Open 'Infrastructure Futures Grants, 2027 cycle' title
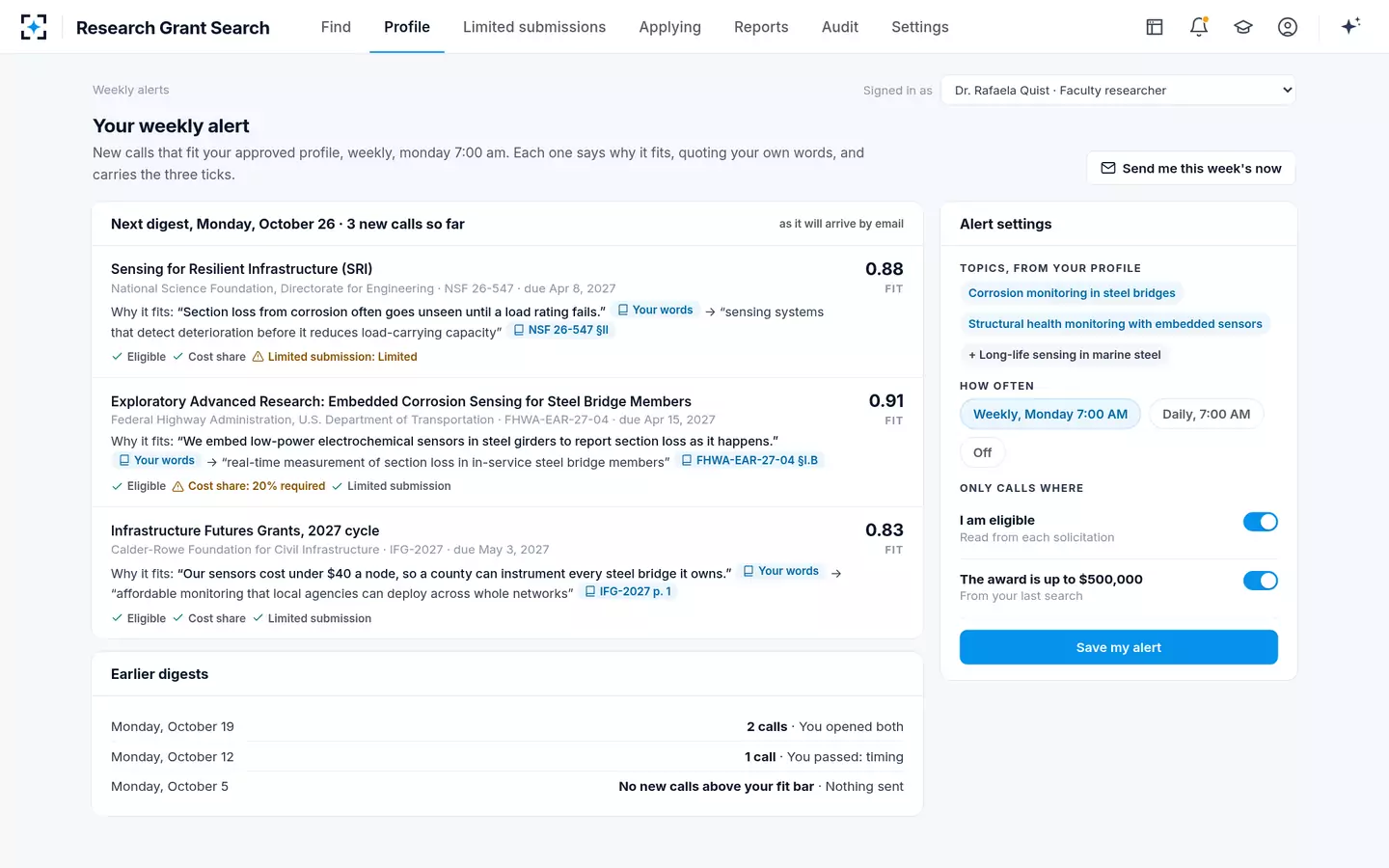The width and height of the screenshot is (1389, 868). click(x=245, y=530)
